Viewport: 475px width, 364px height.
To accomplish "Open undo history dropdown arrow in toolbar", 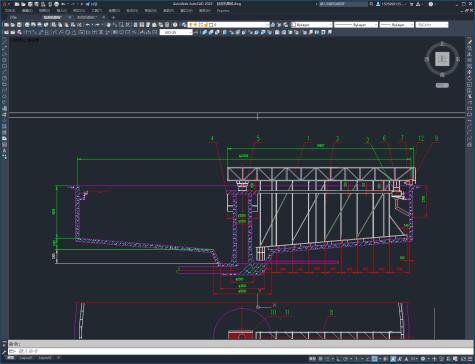I will tap(92, 25).
